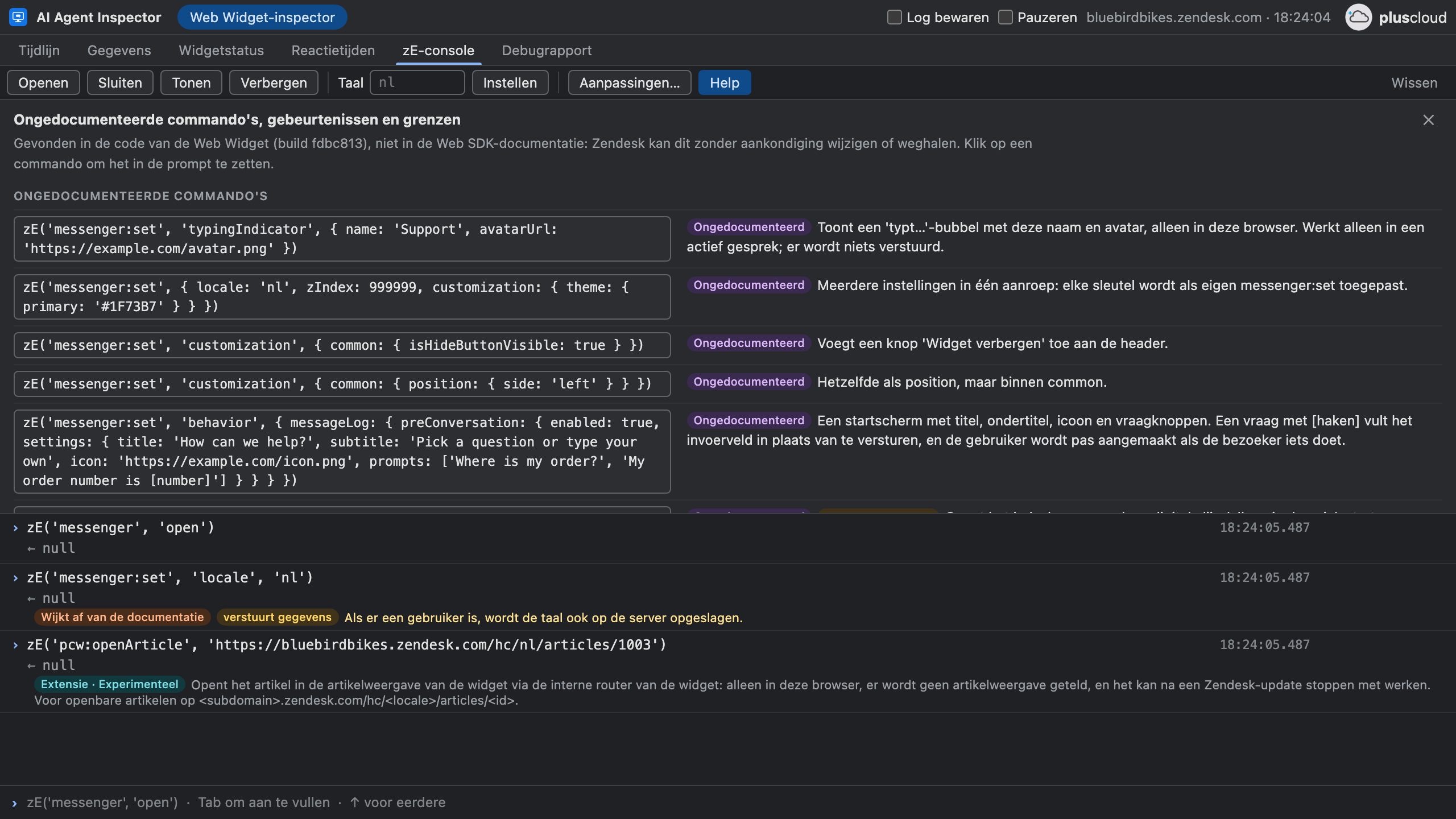Insert the preConversation behavior command

342,452
